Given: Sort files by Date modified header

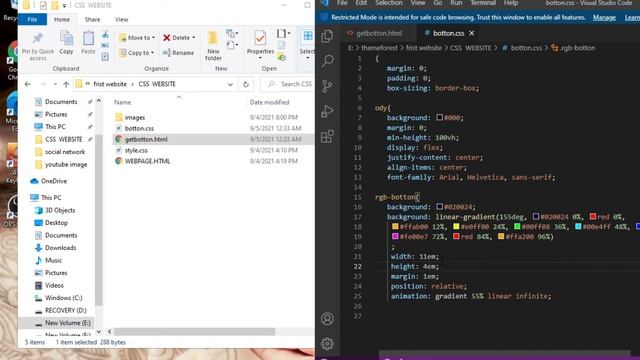Looking at the screenshot, I should (269, 102).
